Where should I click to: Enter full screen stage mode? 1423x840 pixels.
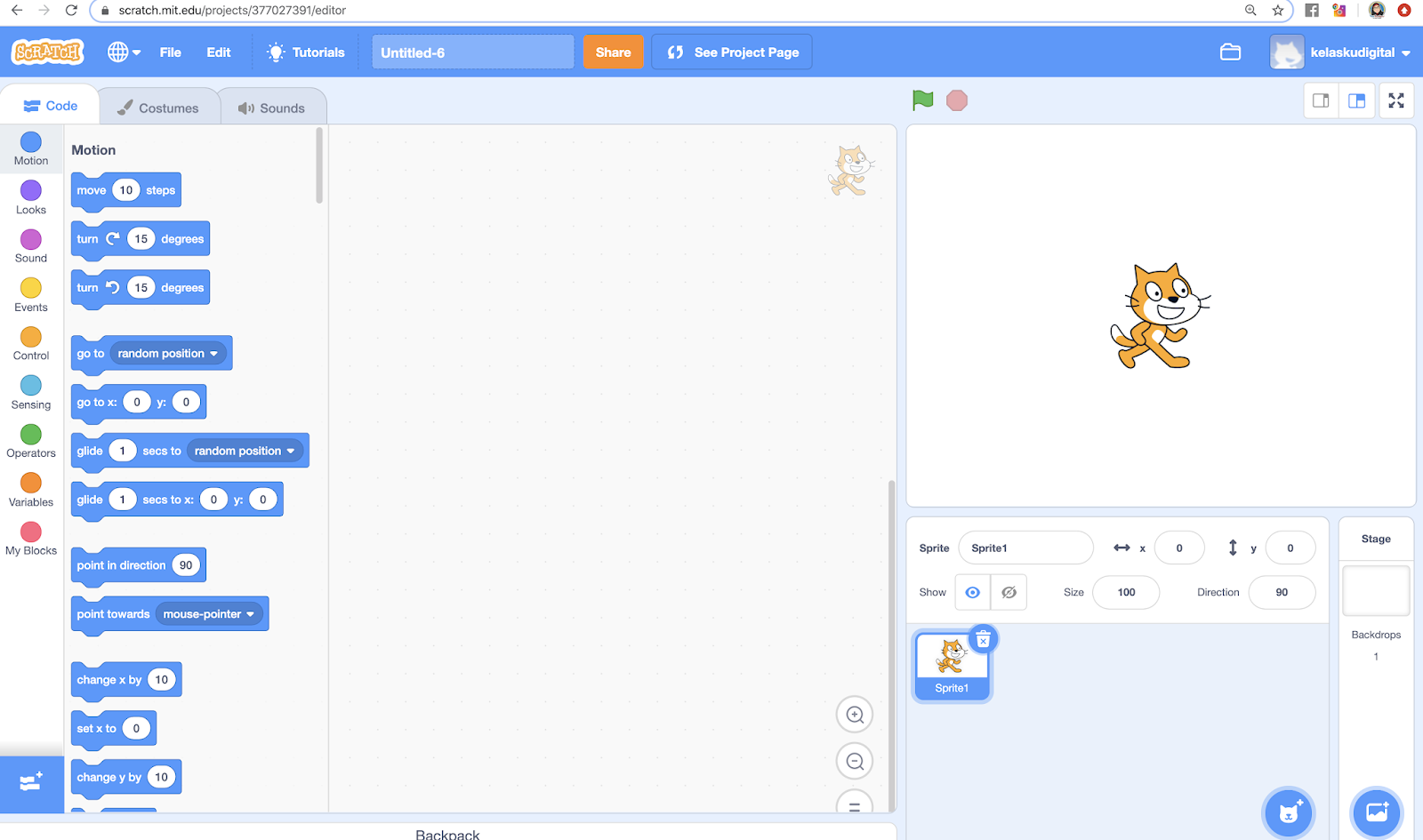[1396, 100]
